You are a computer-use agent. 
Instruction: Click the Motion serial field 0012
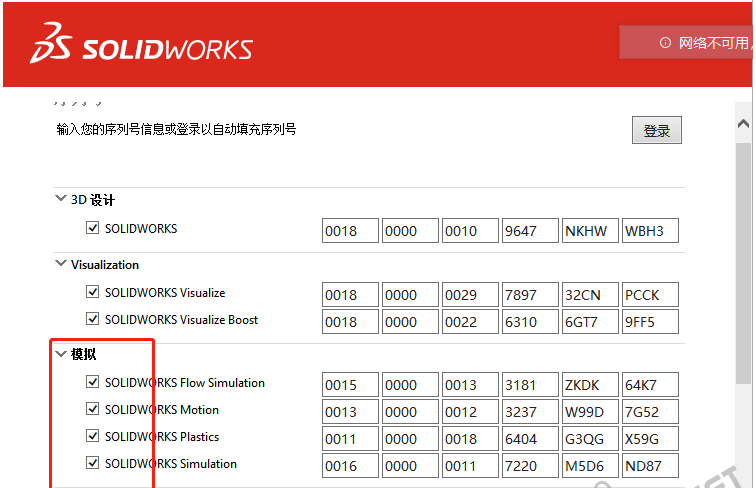click(470, 411)
